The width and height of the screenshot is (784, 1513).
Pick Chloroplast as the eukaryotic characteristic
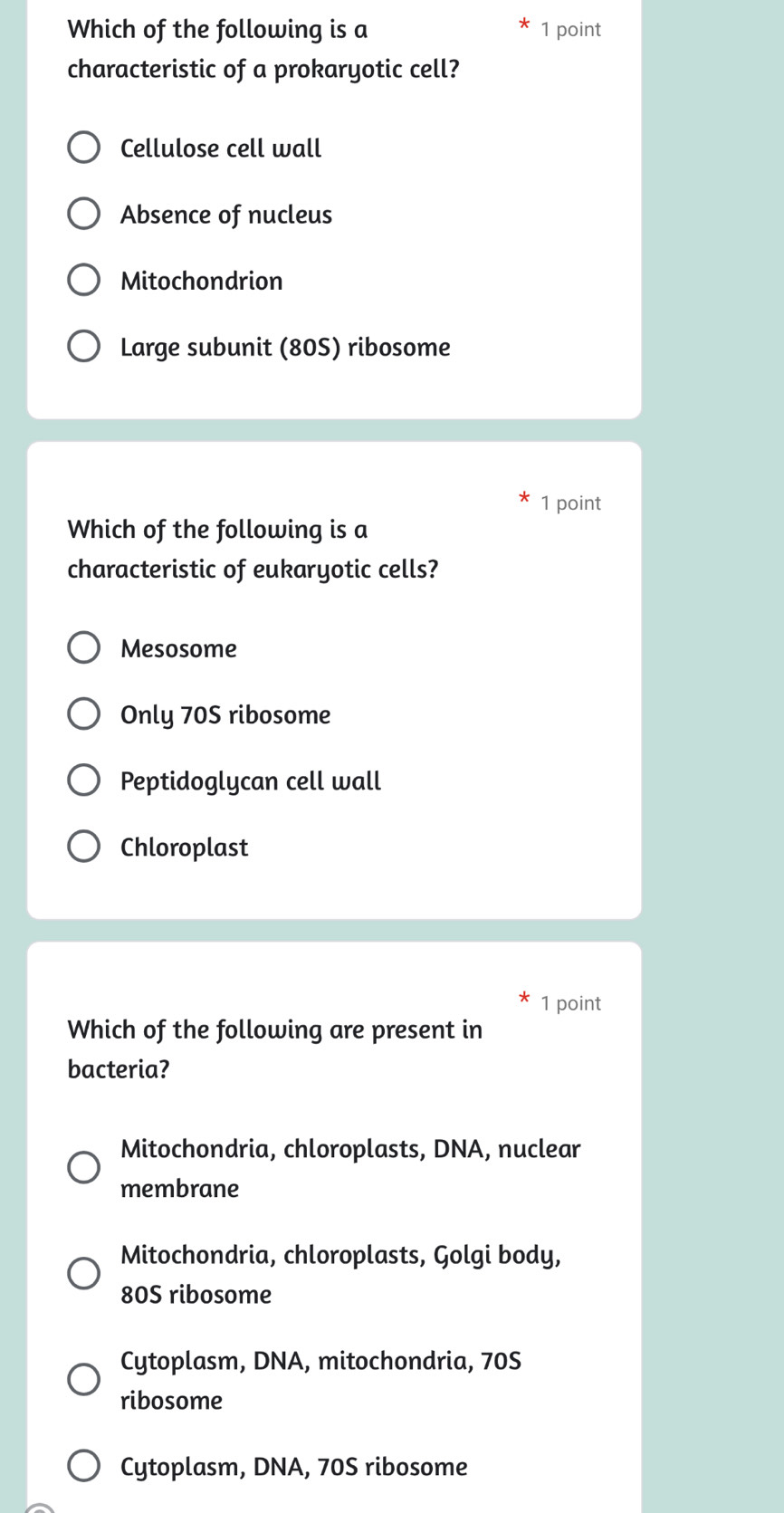coord(83,845)
